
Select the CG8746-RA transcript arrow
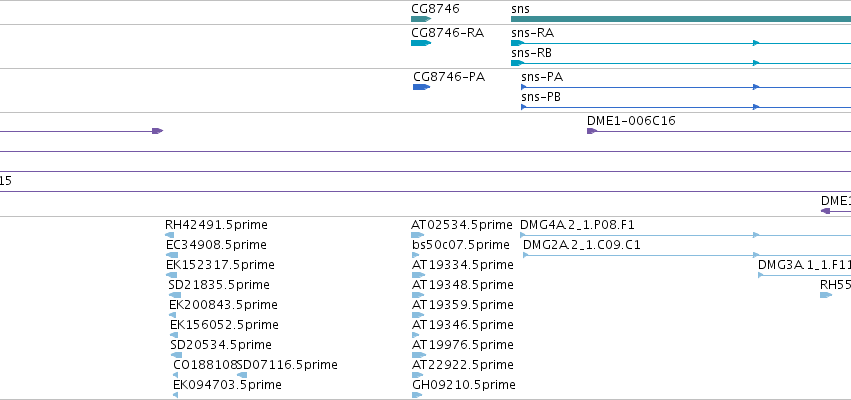coord(421,43)
